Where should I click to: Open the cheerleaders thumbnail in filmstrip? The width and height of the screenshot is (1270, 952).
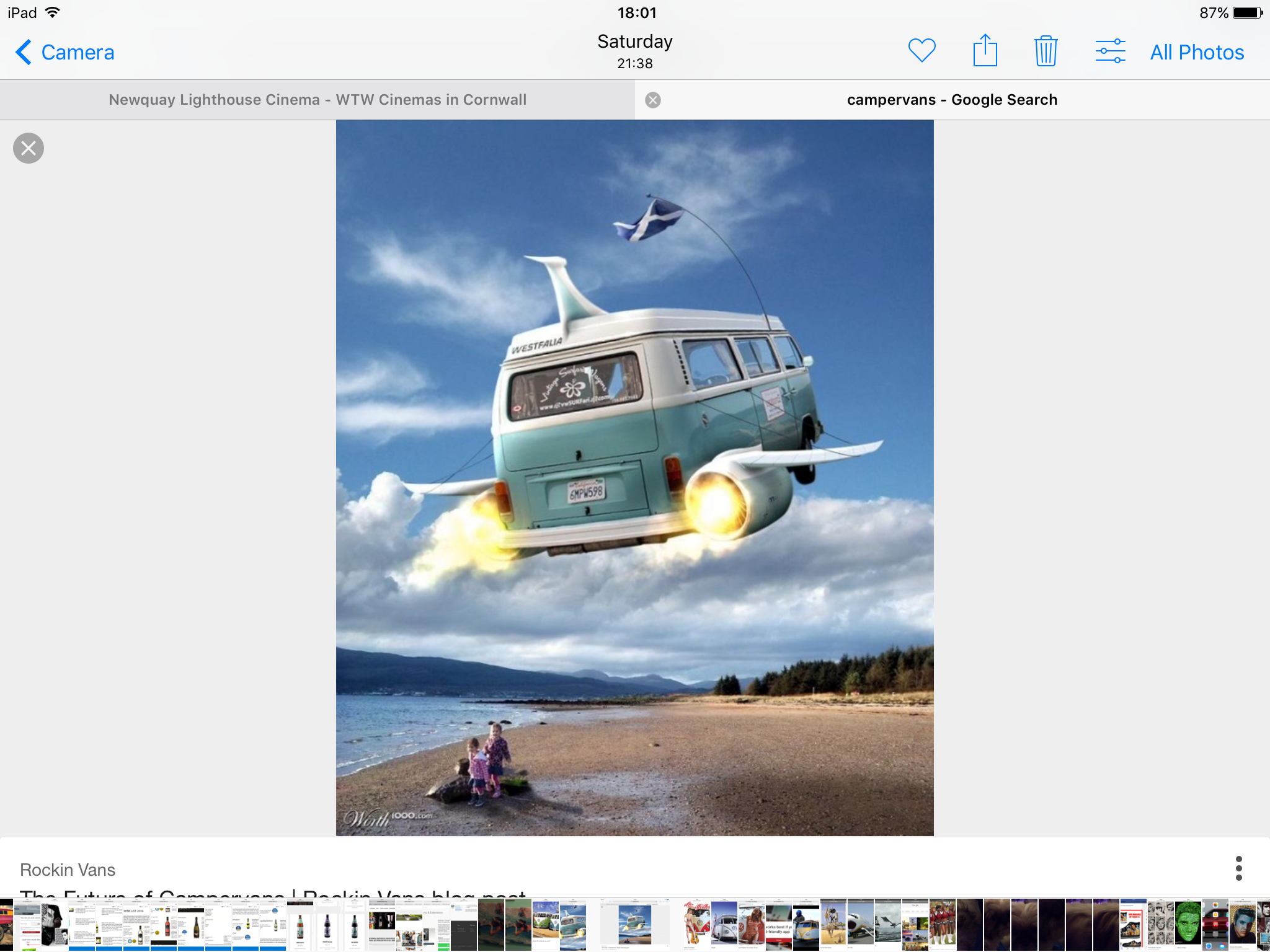(x=942, y=924)
